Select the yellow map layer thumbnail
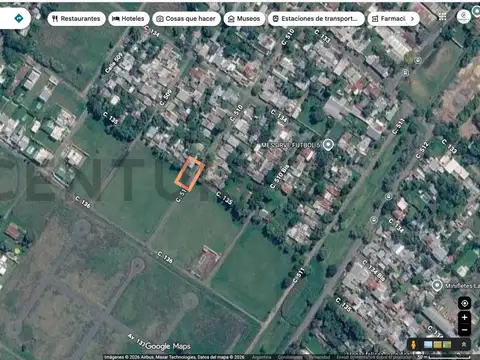The height and width of the screenshot is (360, 480). click(438, 344)
